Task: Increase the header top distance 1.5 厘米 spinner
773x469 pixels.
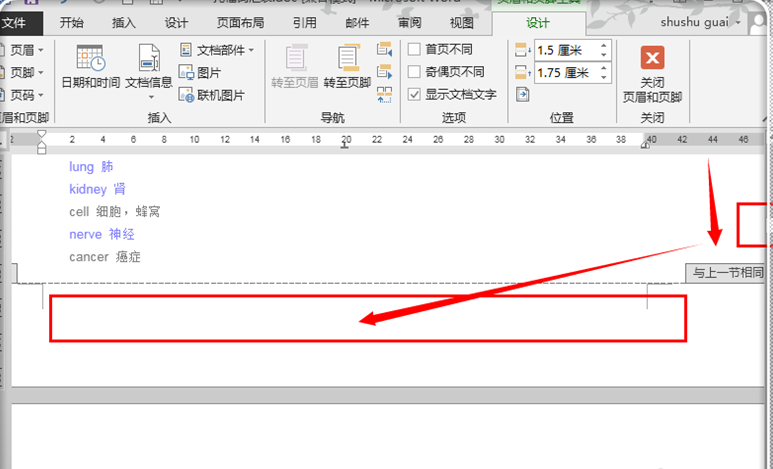Action: (604, 45)
